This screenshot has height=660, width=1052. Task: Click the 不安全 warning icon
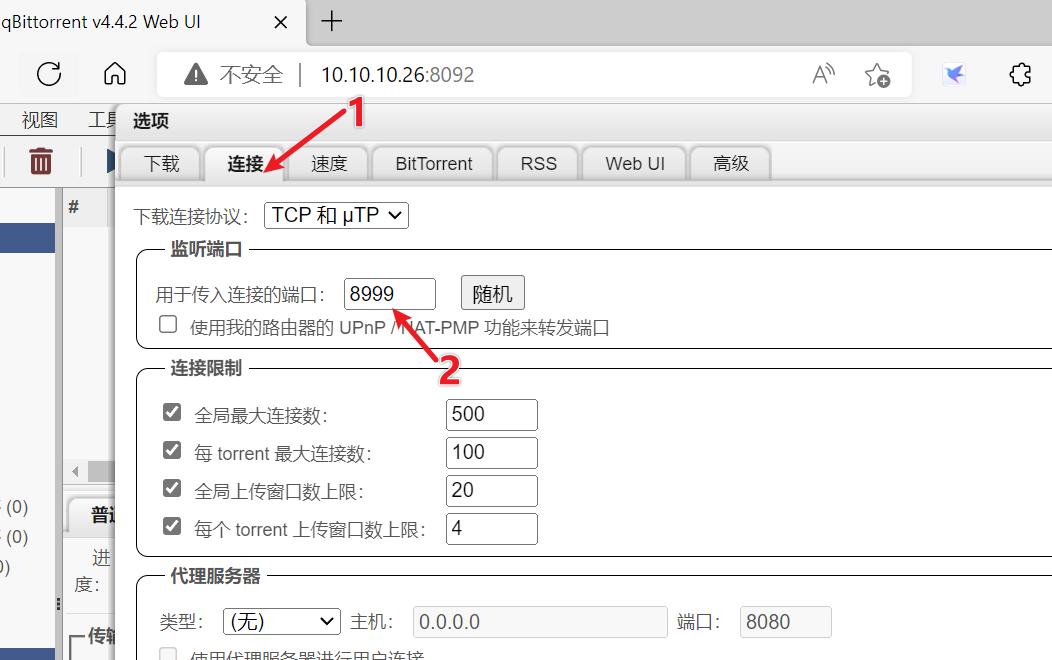pyautogui.click(x=196, y=72)
